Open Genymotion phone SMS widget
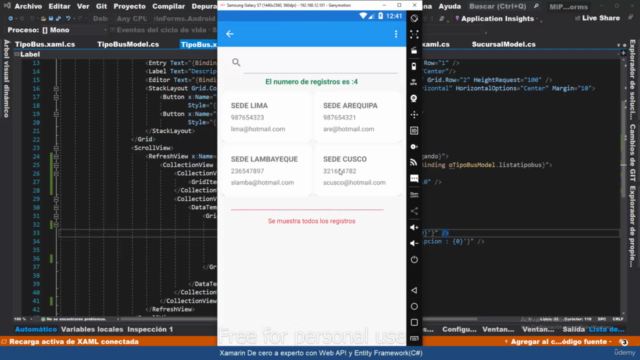The height and width of the screenshot is (360, 640). (x=414, y=178)
